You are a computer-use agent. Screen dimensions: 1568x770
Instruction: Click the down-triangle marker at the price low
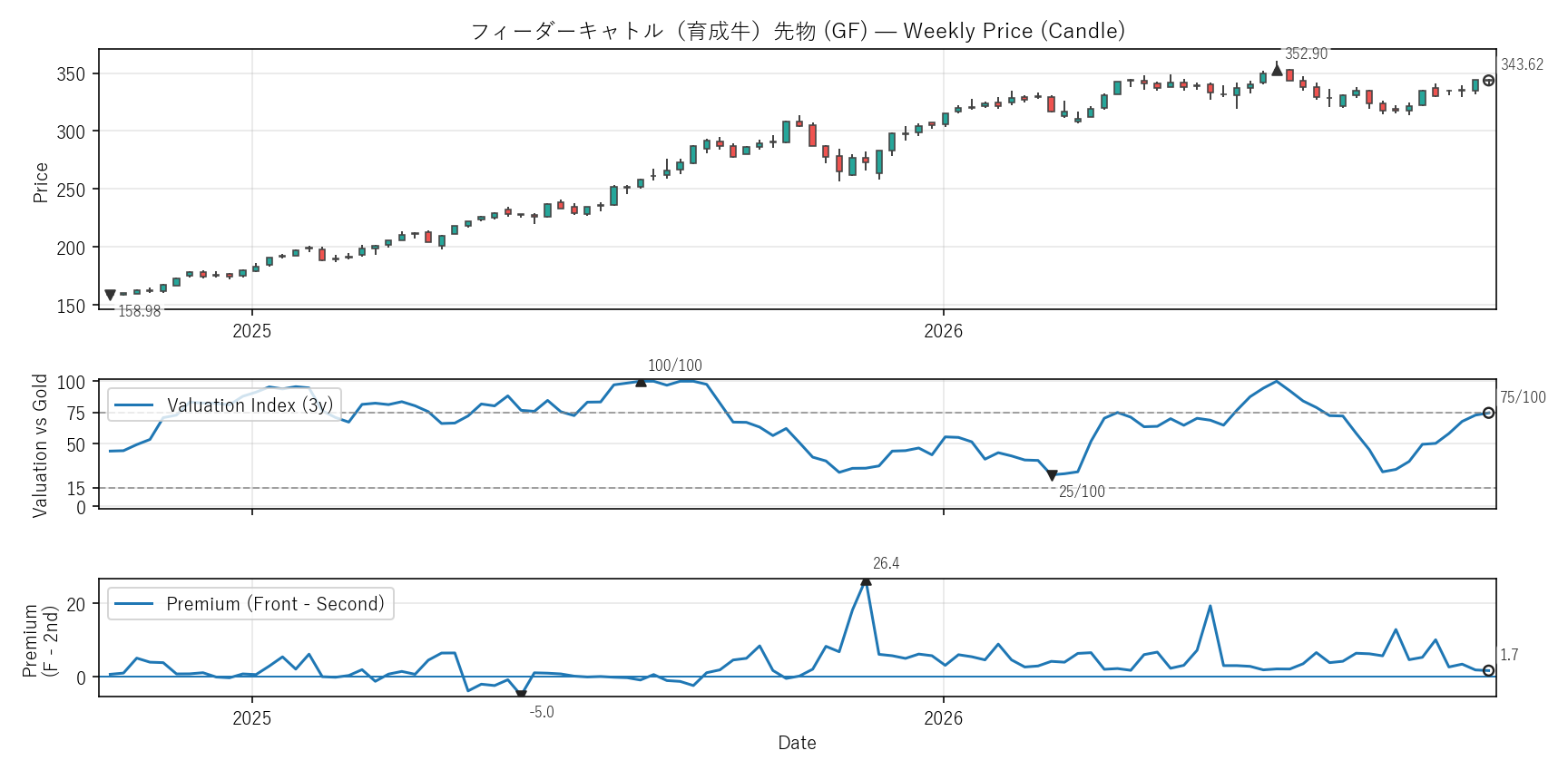(110, 295)
